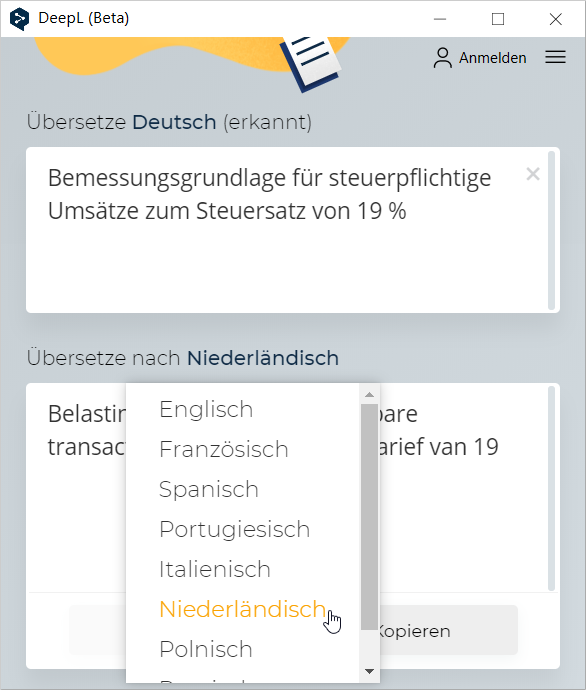Maximize the DeepL window
The image size is (586, 690).
[x=498, y=19]
